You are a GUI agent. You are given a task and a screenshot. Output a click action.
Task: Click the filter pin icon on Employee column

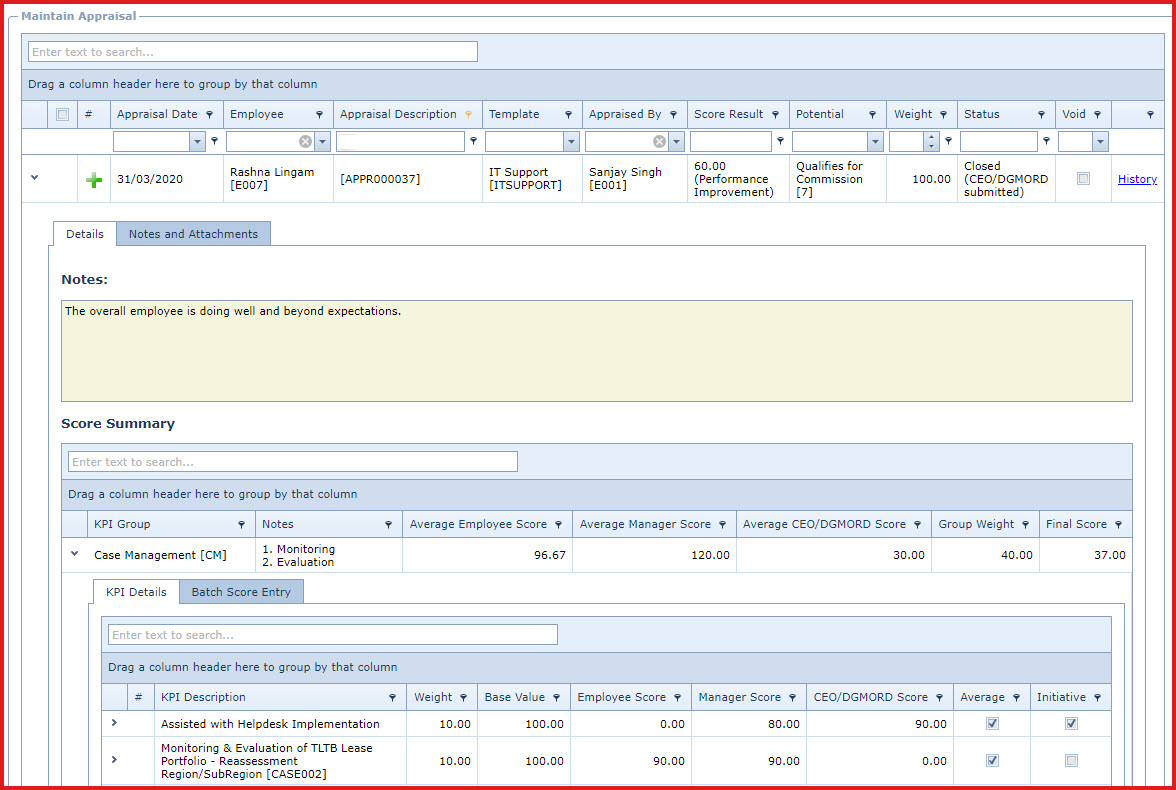click(319, 115)
